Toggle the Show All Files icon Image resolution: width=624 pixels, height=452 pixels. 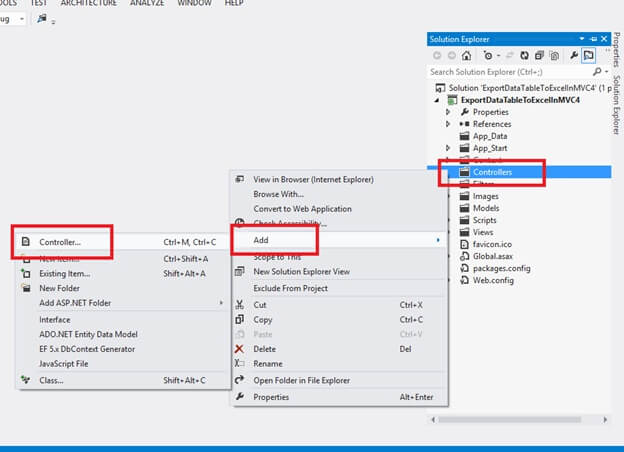pos(554,56)
